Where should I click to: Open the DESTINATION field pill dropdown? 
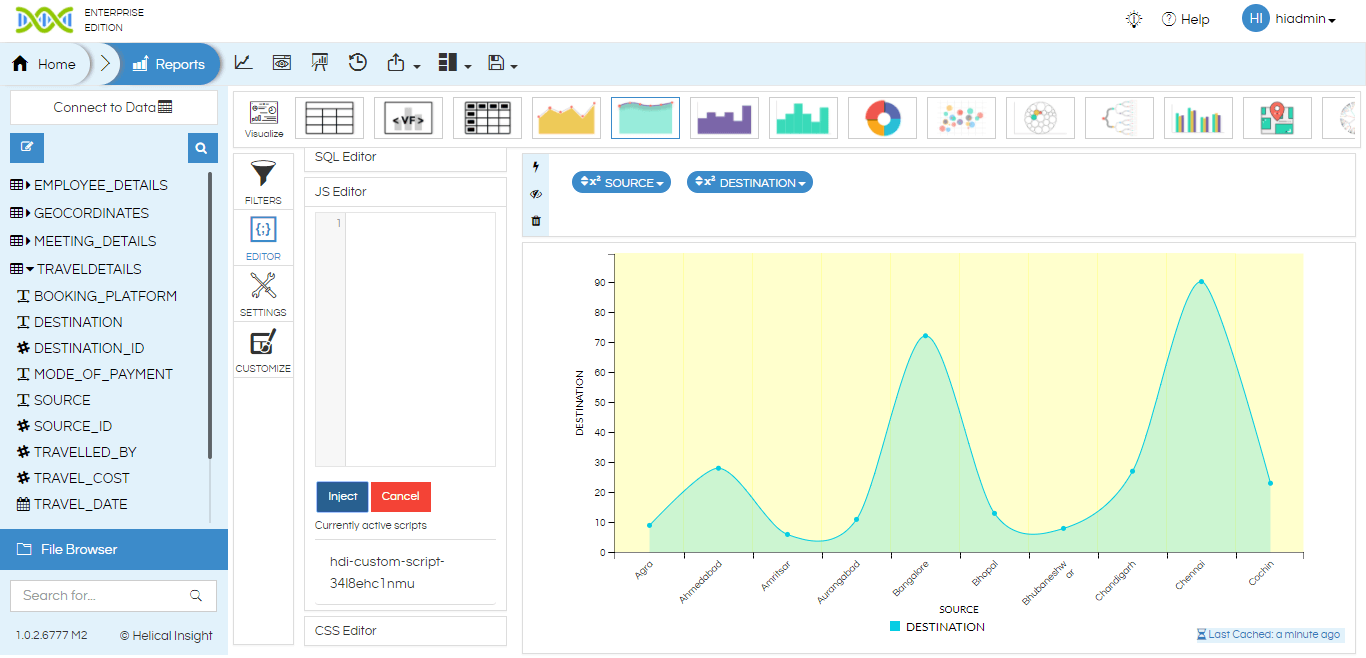pyautogui.click(x=750, y=183)
